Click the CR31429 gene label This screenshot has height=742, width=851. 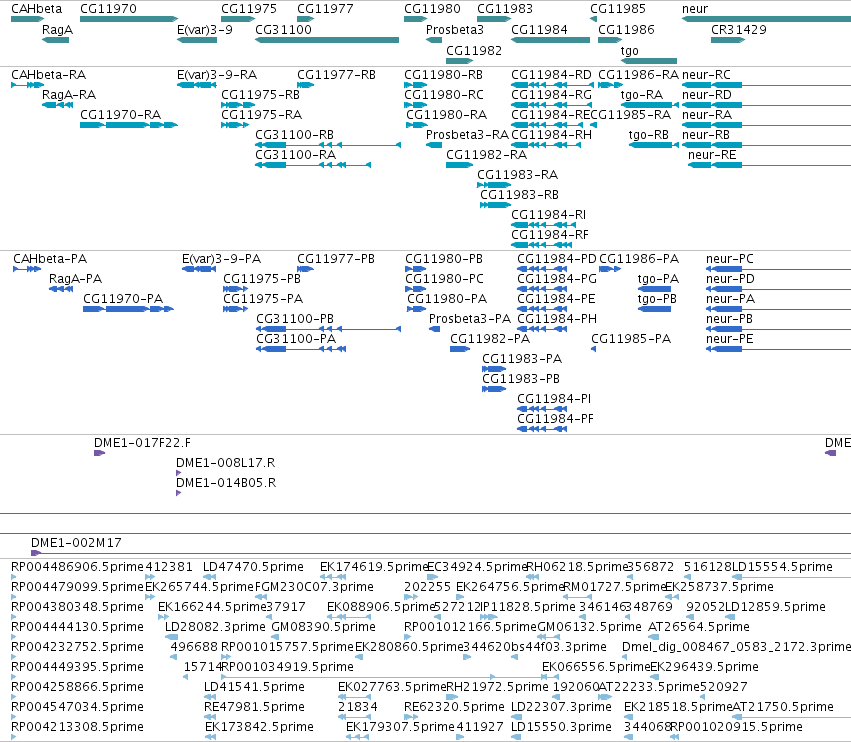(739, 30)
